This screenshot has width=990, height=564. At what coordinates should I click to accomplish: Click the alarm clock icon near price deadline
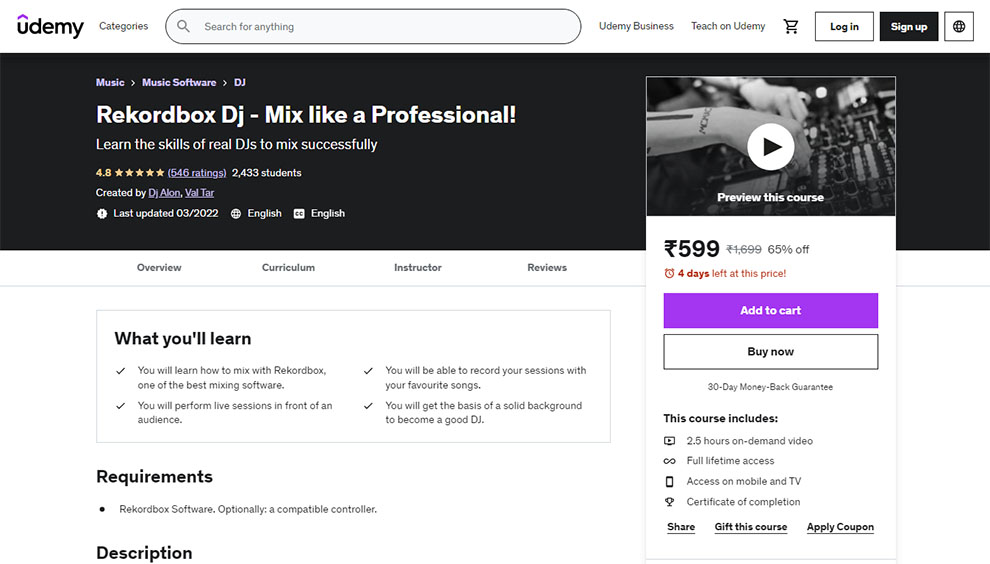669,273
